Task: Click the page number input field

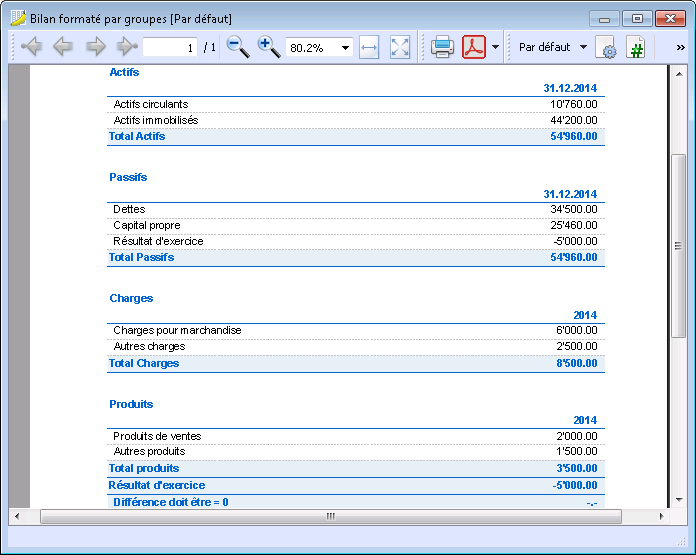Action: 170,48
